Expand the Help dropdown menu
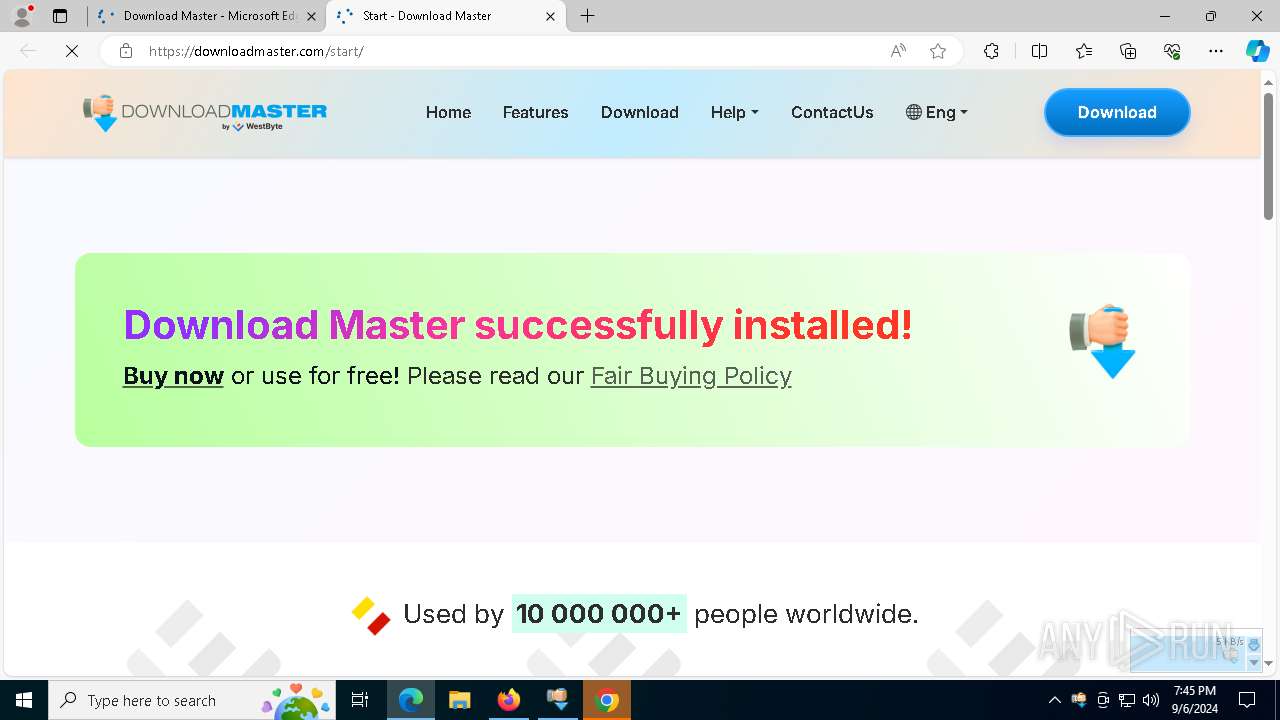This screenshot has width=1280, height=720. point(735,112)
